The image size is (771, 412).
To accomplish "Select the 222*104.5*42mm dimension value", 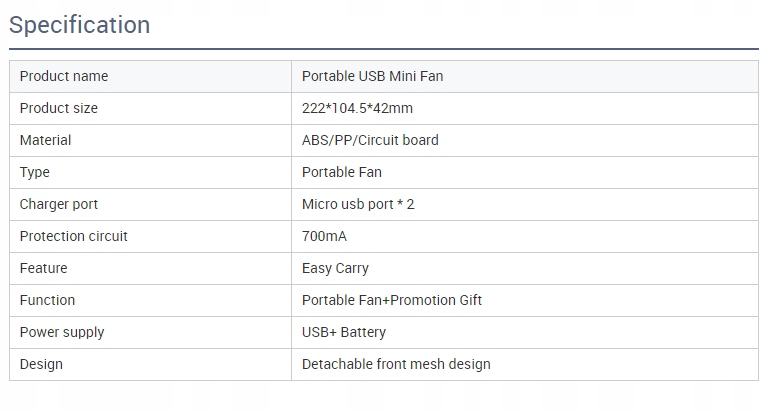I will 357,108.
